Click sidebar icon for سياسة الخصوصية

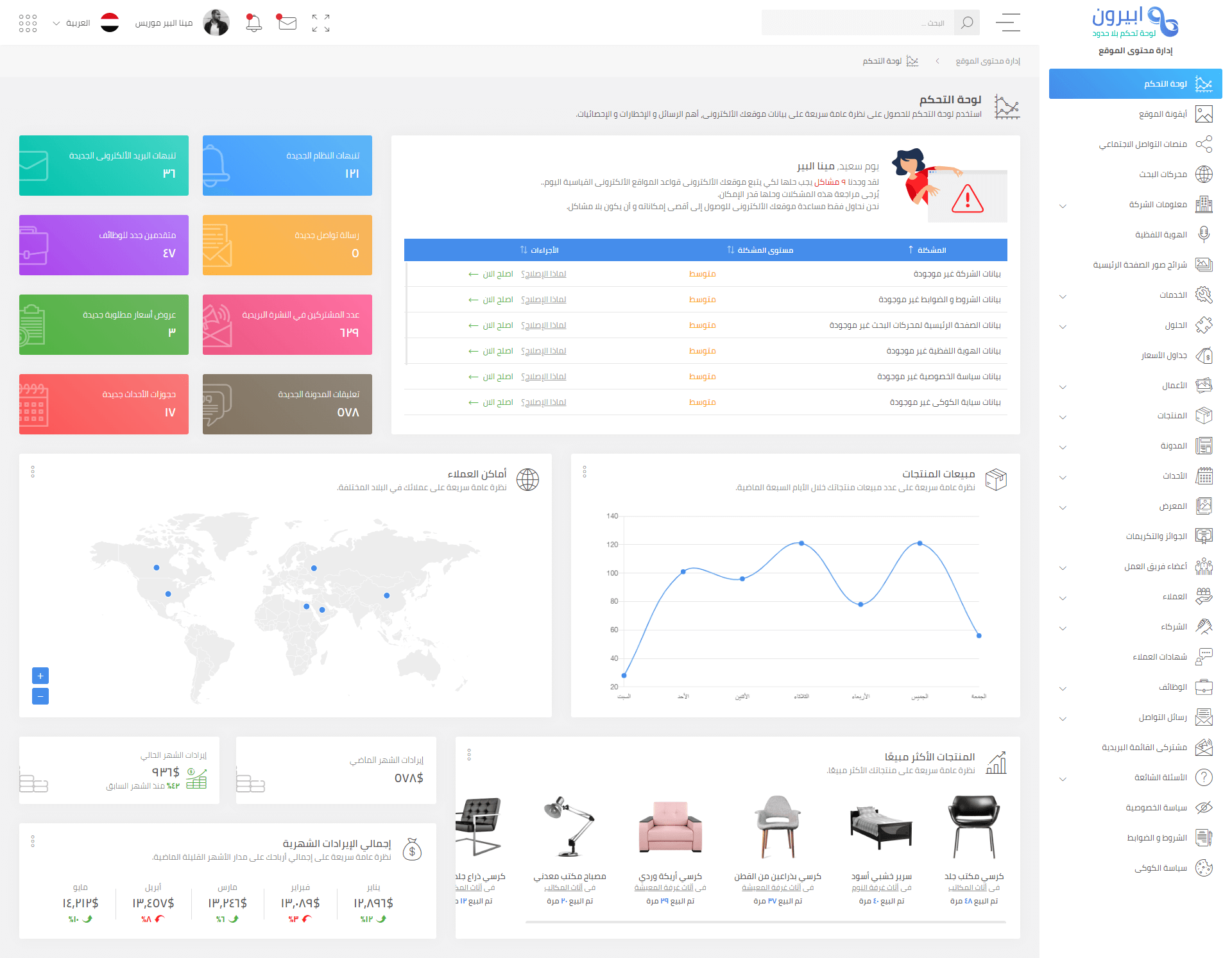tap(1204, 807)
